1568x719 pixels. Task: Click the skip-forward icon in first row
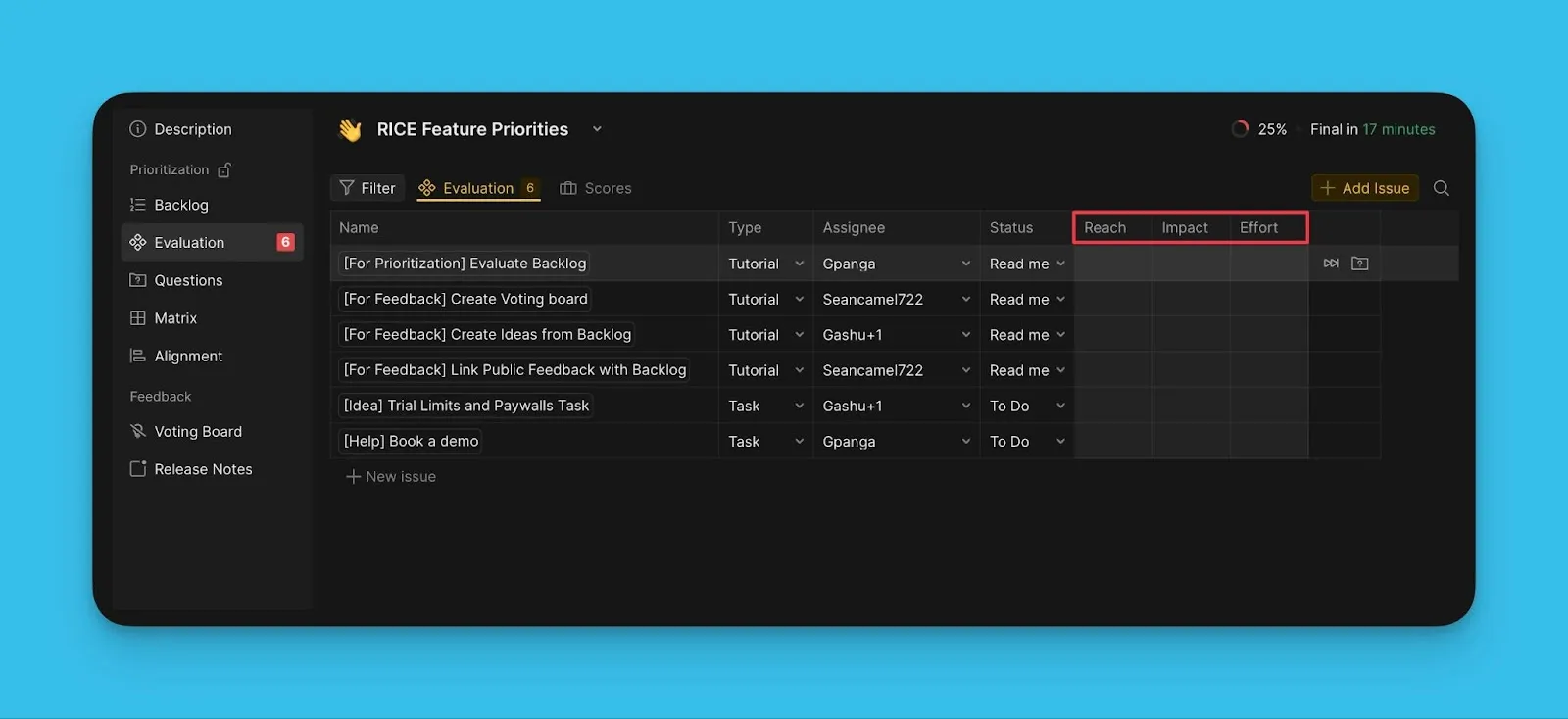tap(1330, 264)
